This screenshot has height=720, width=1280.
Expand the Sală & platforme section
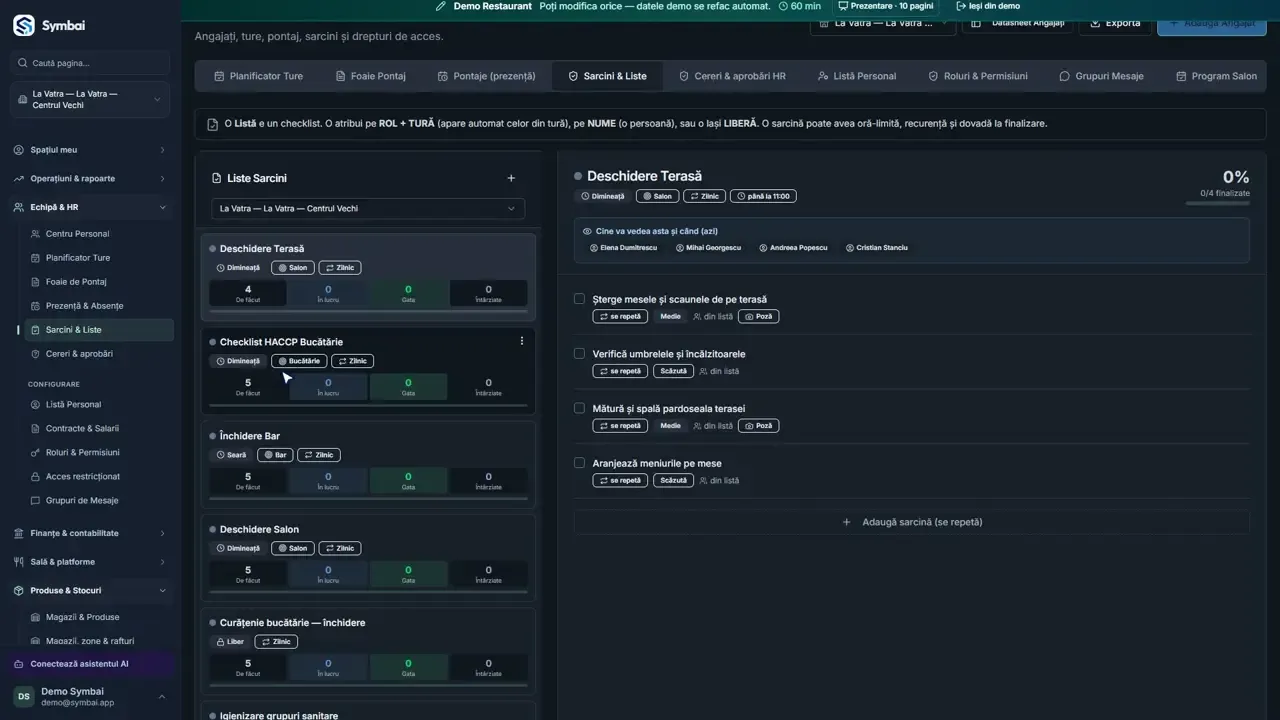(x=91, y=562)
